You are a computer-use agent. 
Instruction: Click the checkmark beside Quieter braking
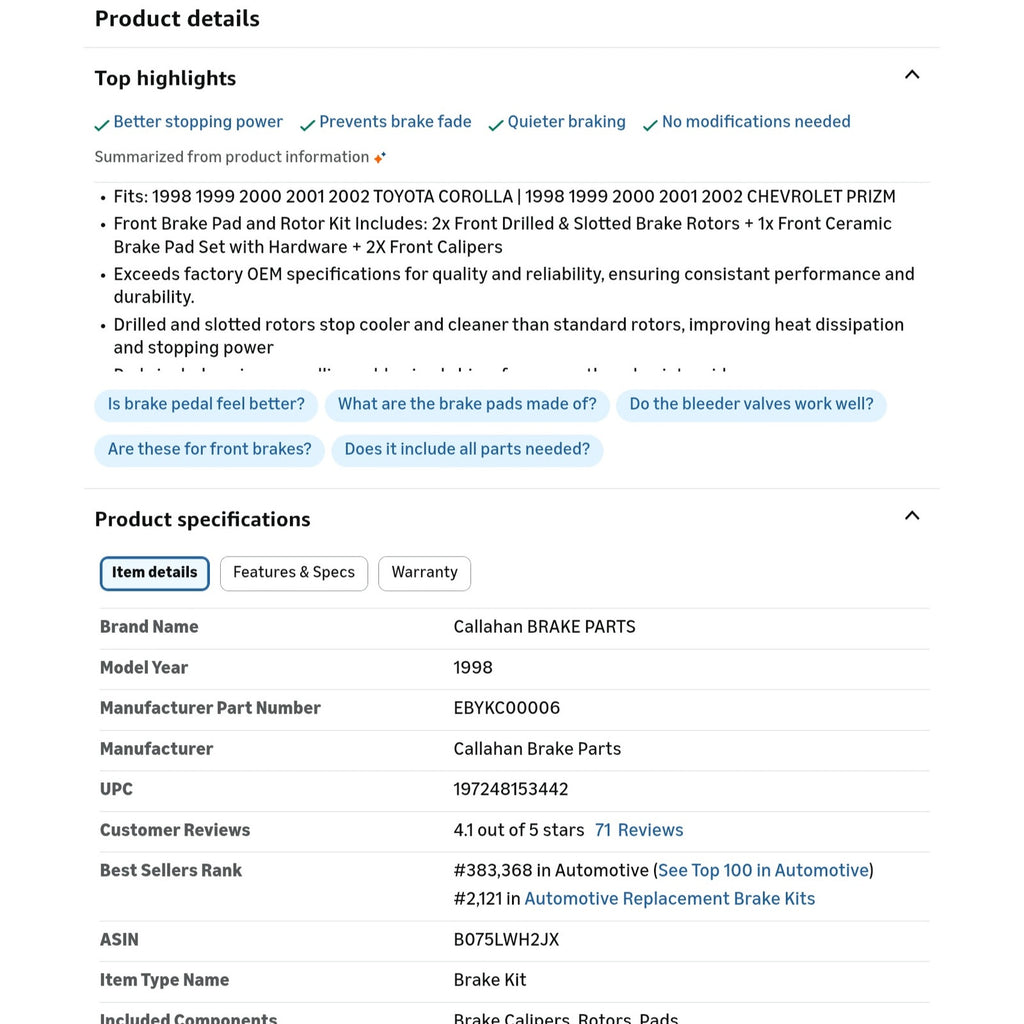[x=496, y=125]
